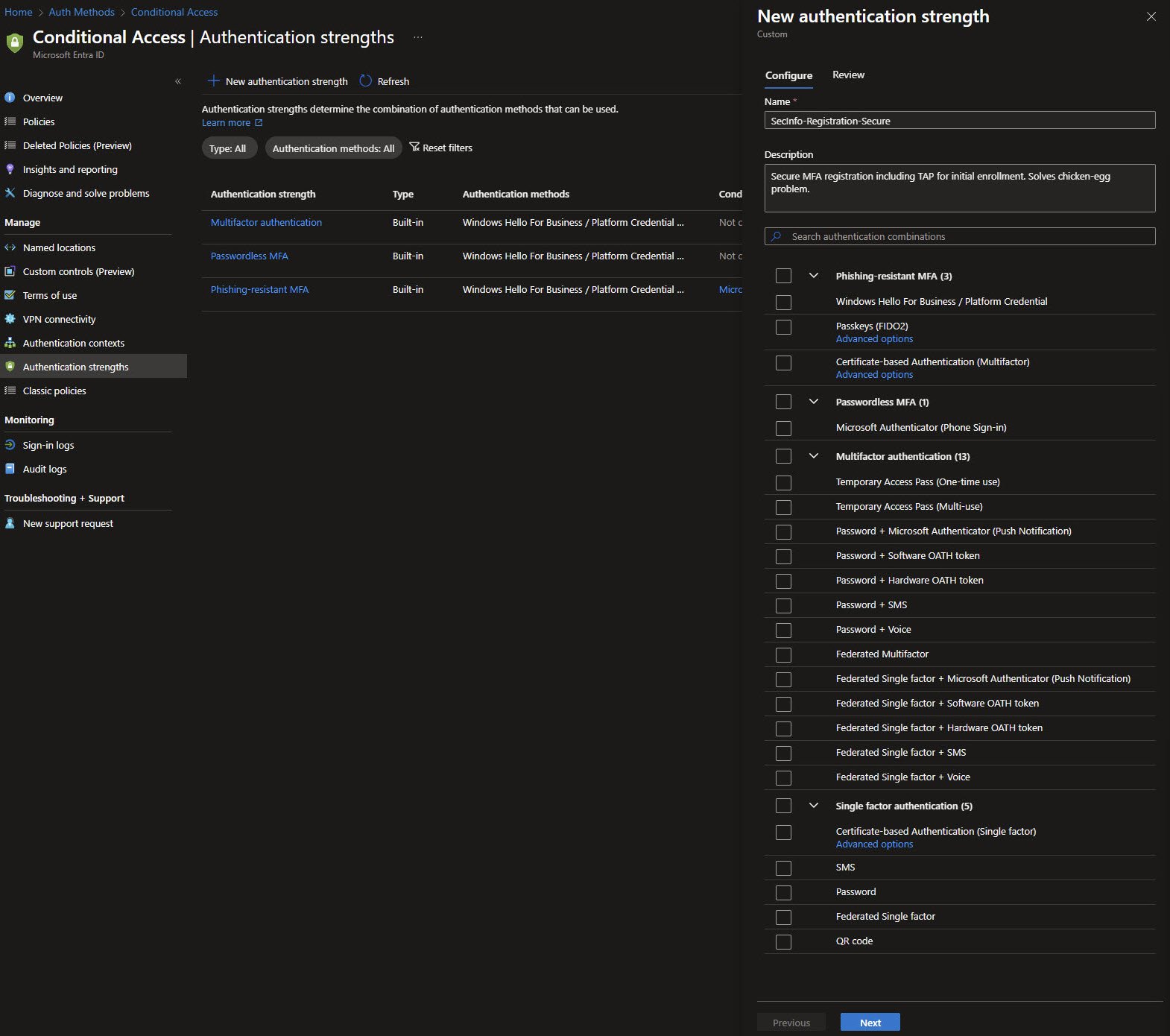Click the Named locations icon in sidebar
The height and width of the screenshot is (1036, 1170).
click(x=10, y=247)
